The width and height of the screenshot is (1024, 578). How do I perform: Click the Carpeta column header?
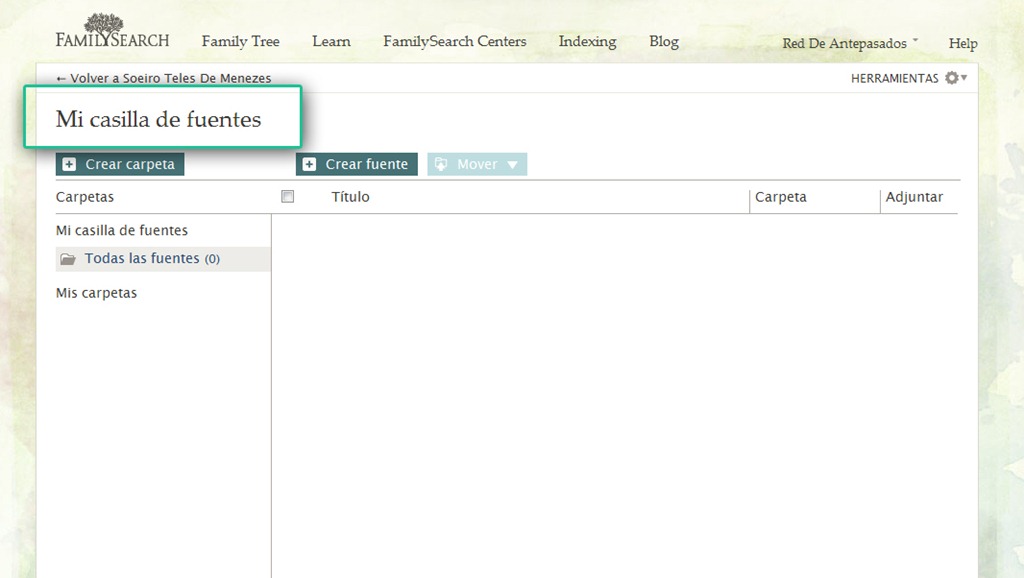coord(780,197)
